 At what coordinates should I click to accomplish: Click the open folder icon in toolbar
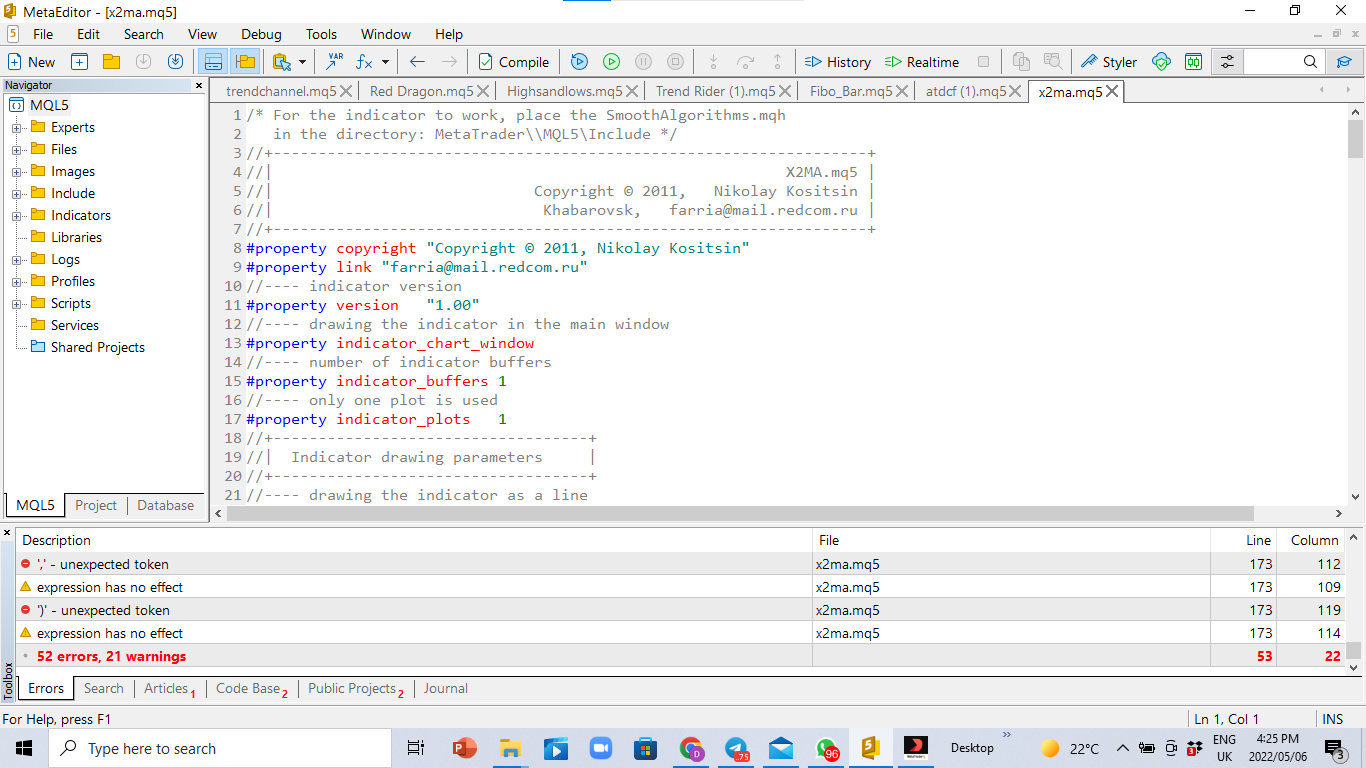(111, 62)
